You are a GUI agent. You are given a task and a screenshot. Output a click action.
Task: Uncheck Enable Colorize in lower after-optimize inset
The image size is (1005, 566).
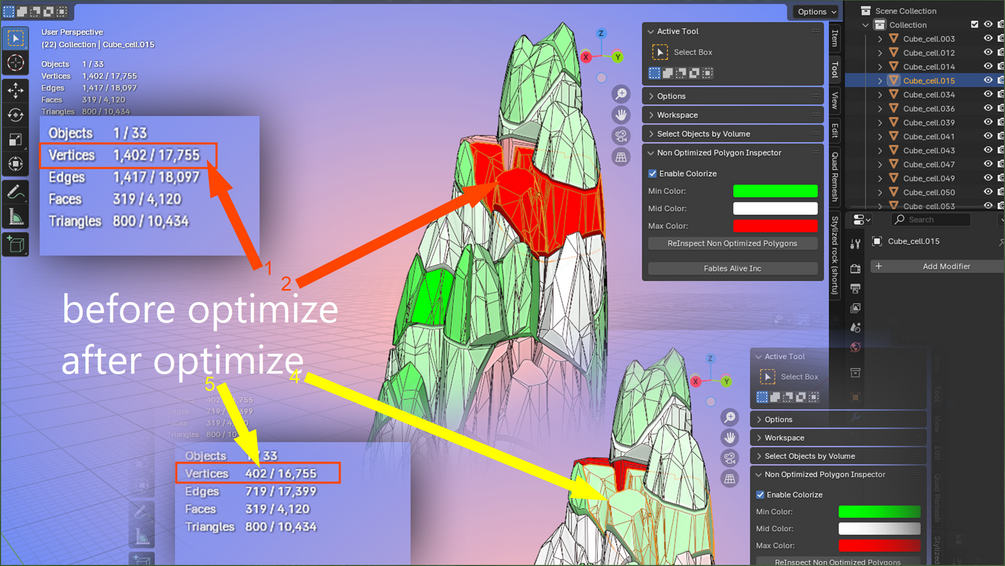(760, 495)
